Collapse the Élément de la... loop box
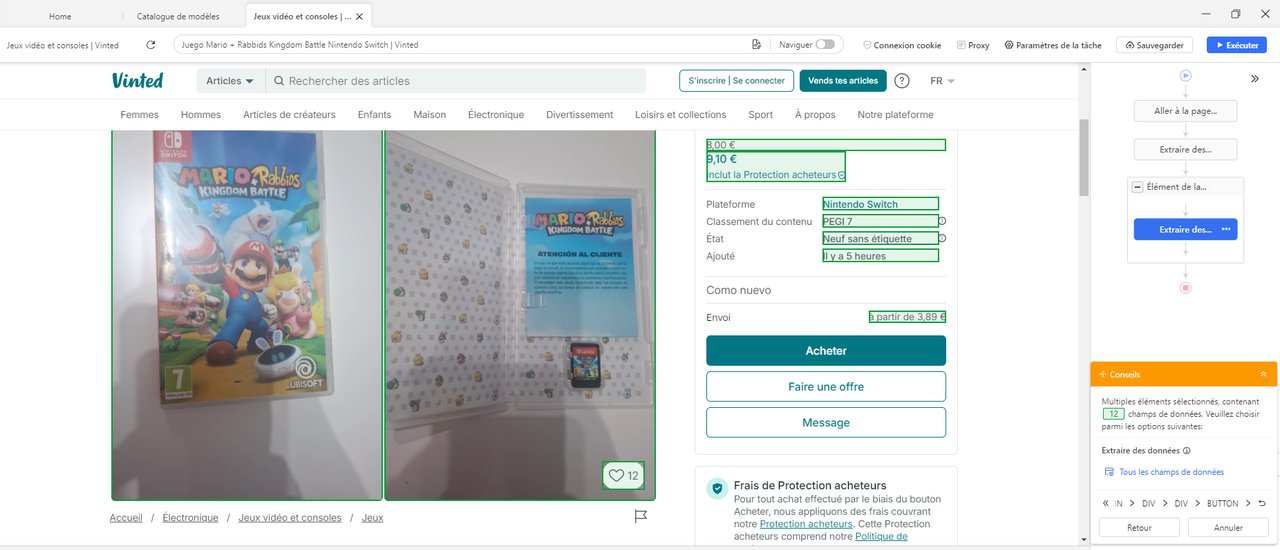Image resolution: width=1280 pixels, height=550 pixels. click(x=1138, y=187)
